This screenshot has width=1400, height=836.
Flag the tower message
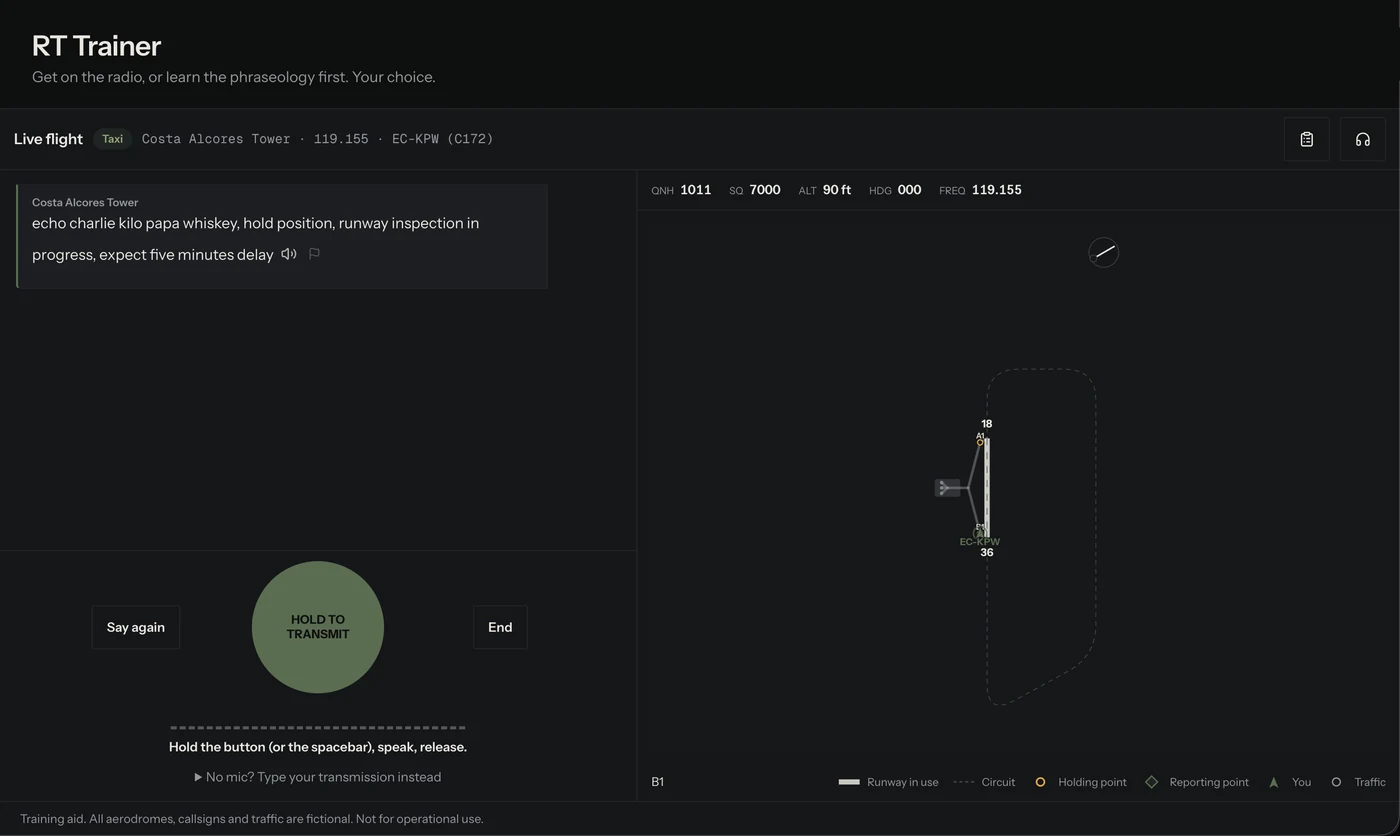coord(314,254)
